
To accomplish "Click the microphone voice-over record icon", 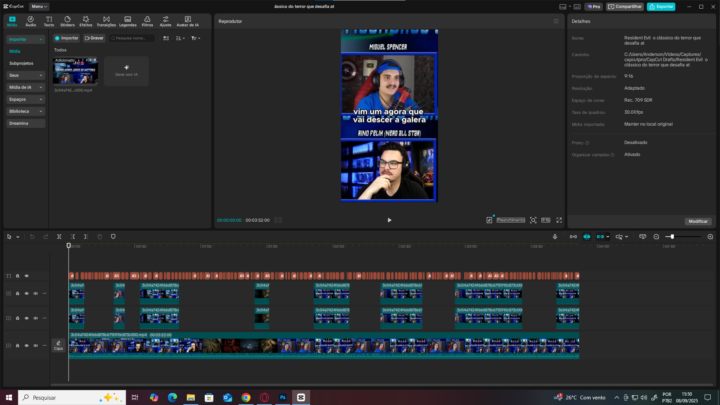I will click(x=555, y=237).
